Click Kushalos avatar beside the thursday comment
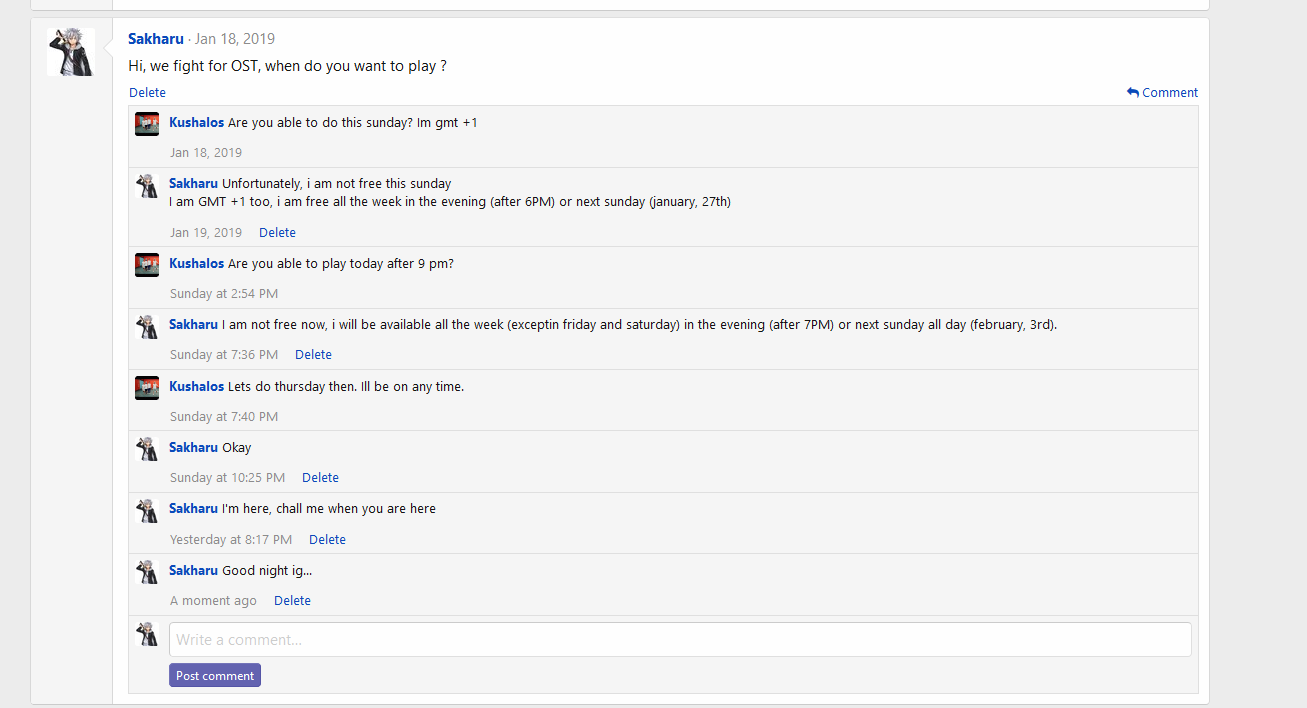 pyautogui.click(x=147, y=388)
